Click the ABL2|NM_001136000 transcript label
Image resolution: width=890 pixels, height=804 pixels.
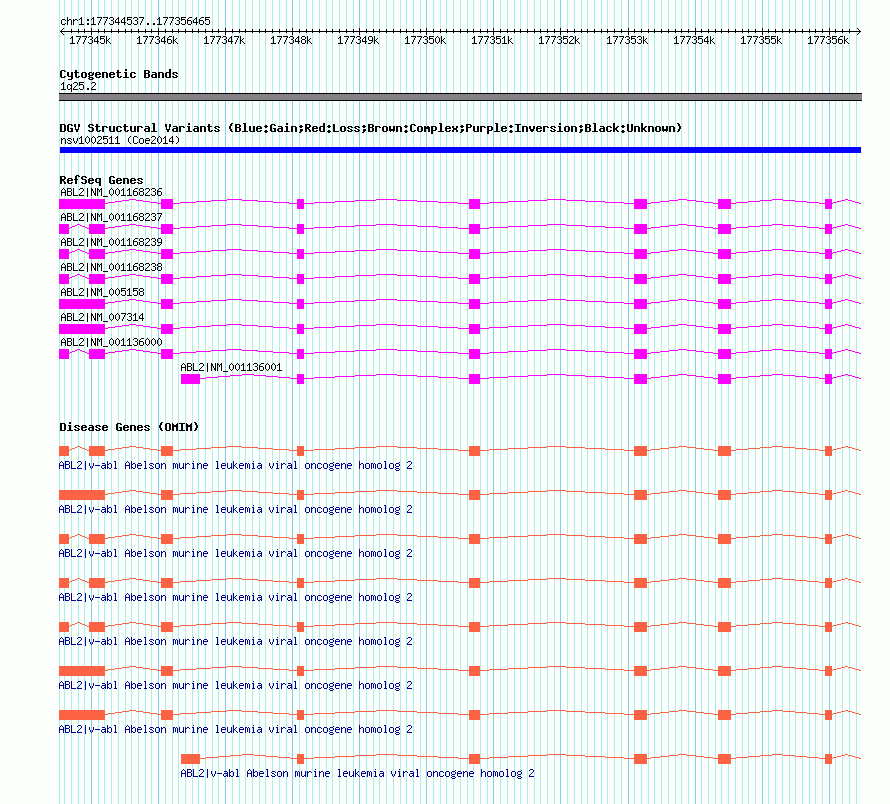[x=111, y=342]
